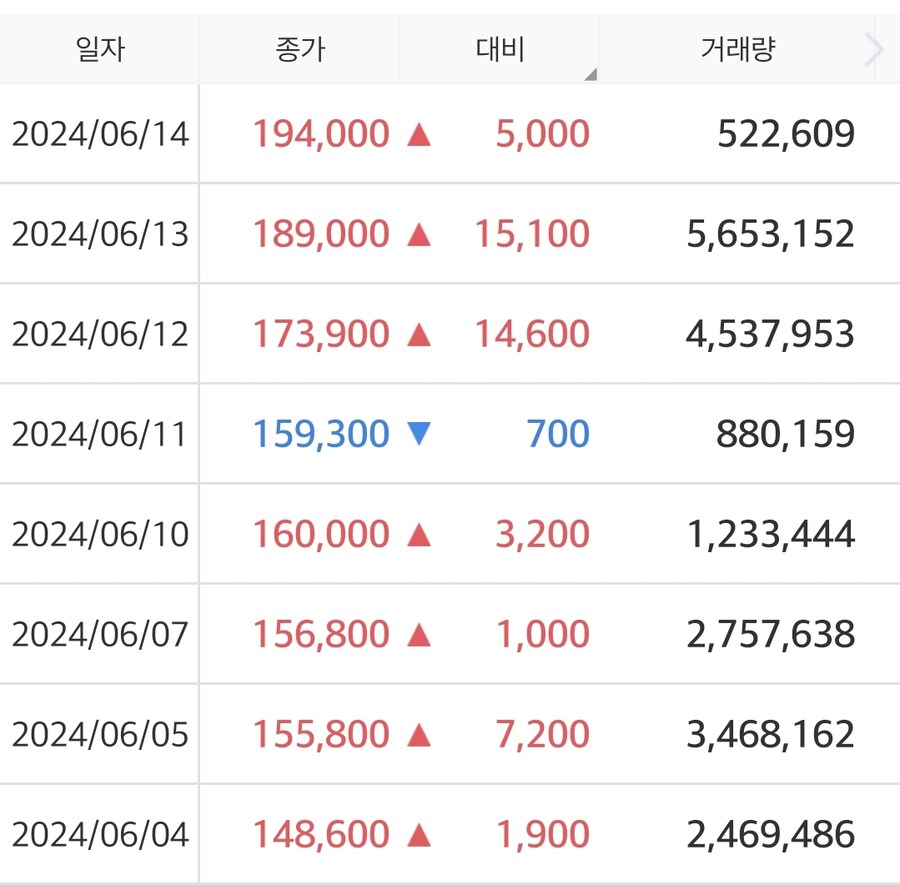Click the blue down-triangle on the 2024/06/11 row
Image resolution: width=900 pixels, height=885 pixels.
(x=421, y=433)
